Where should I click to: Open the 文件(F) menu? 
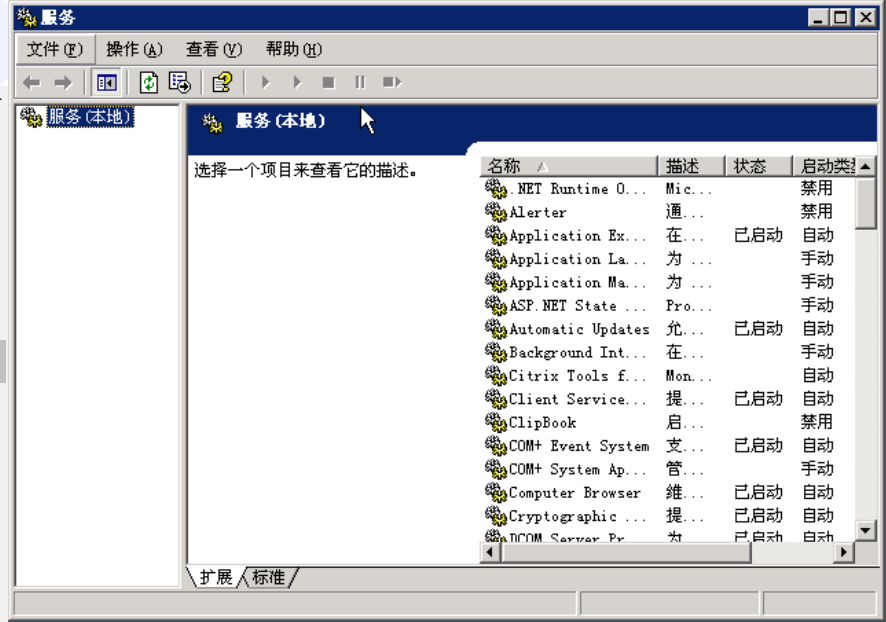[55, 50]
